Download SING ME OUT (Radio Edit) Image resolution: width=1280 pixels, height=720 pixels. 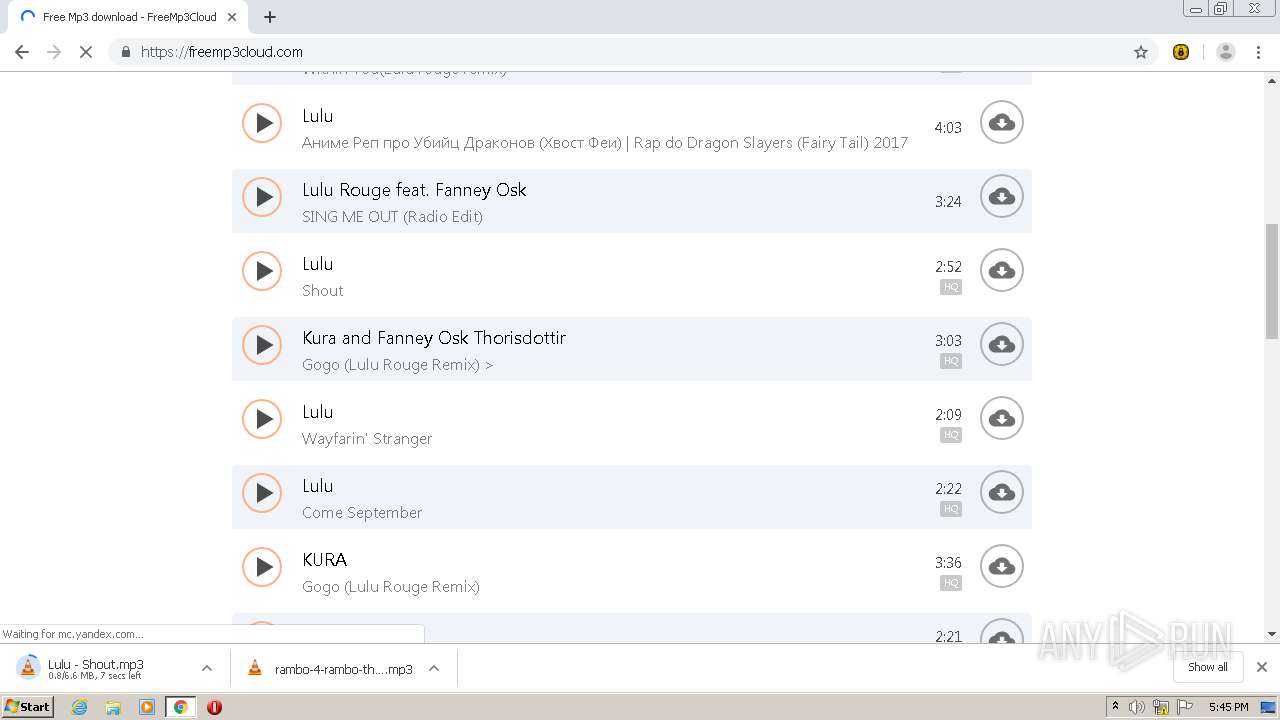tap(1001, 197)
